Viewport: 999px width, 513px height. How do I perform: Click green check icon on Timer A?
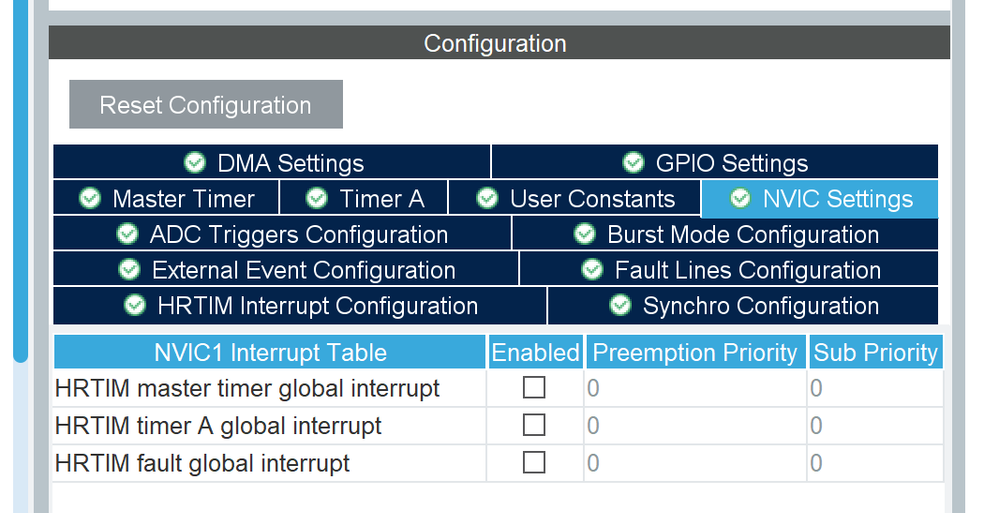coord(317,198)
